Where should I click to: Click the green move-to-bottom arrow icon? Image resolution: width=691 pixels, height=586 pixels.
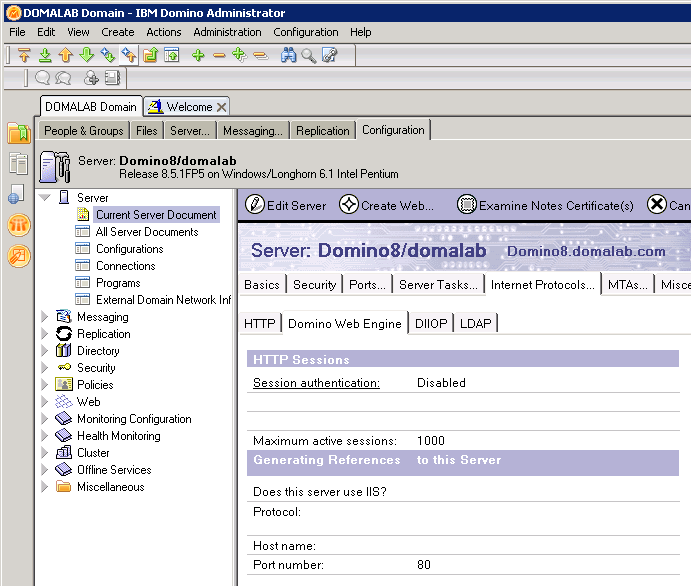click(45, 55)
